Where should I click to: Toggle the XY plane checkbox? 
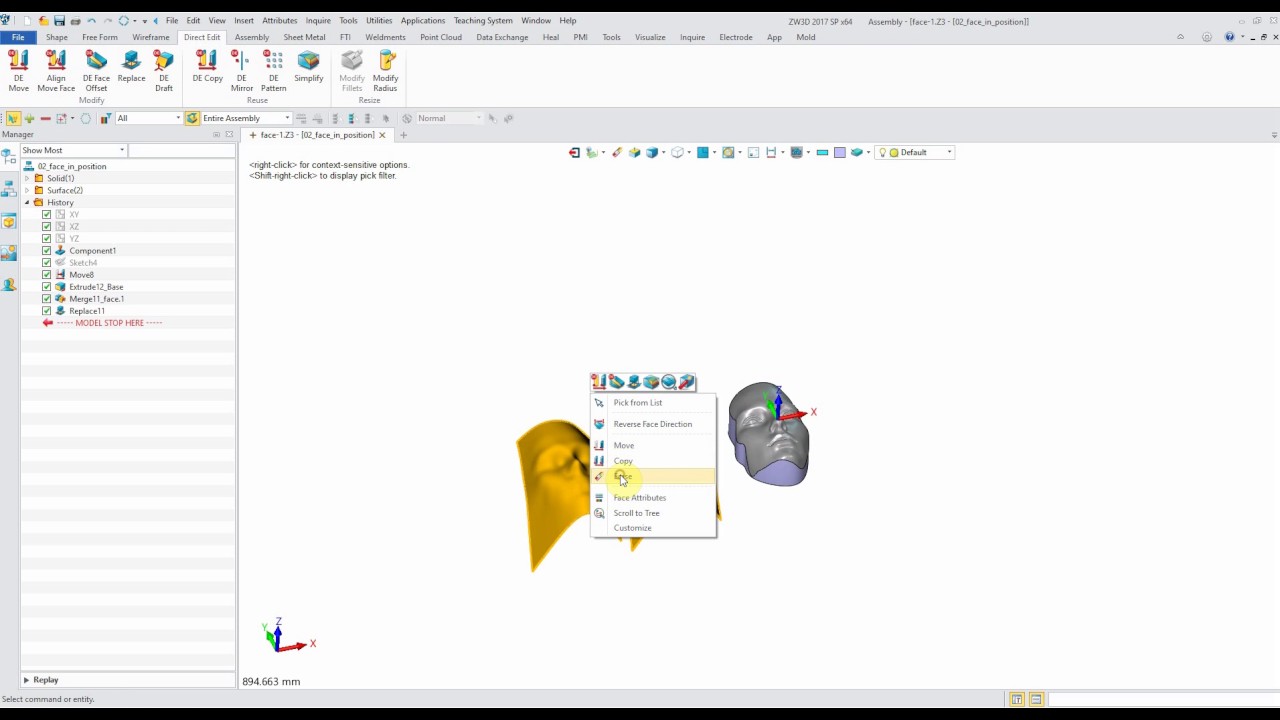tap(46, 215)
